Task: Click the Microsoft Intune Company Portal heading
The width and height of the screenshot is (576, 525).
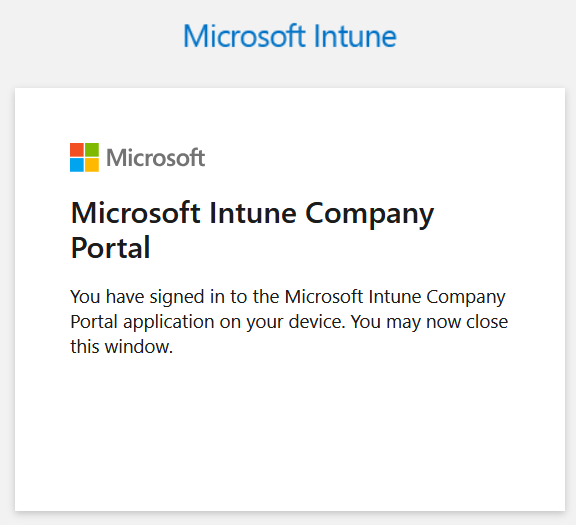Action: coord(252,230)
